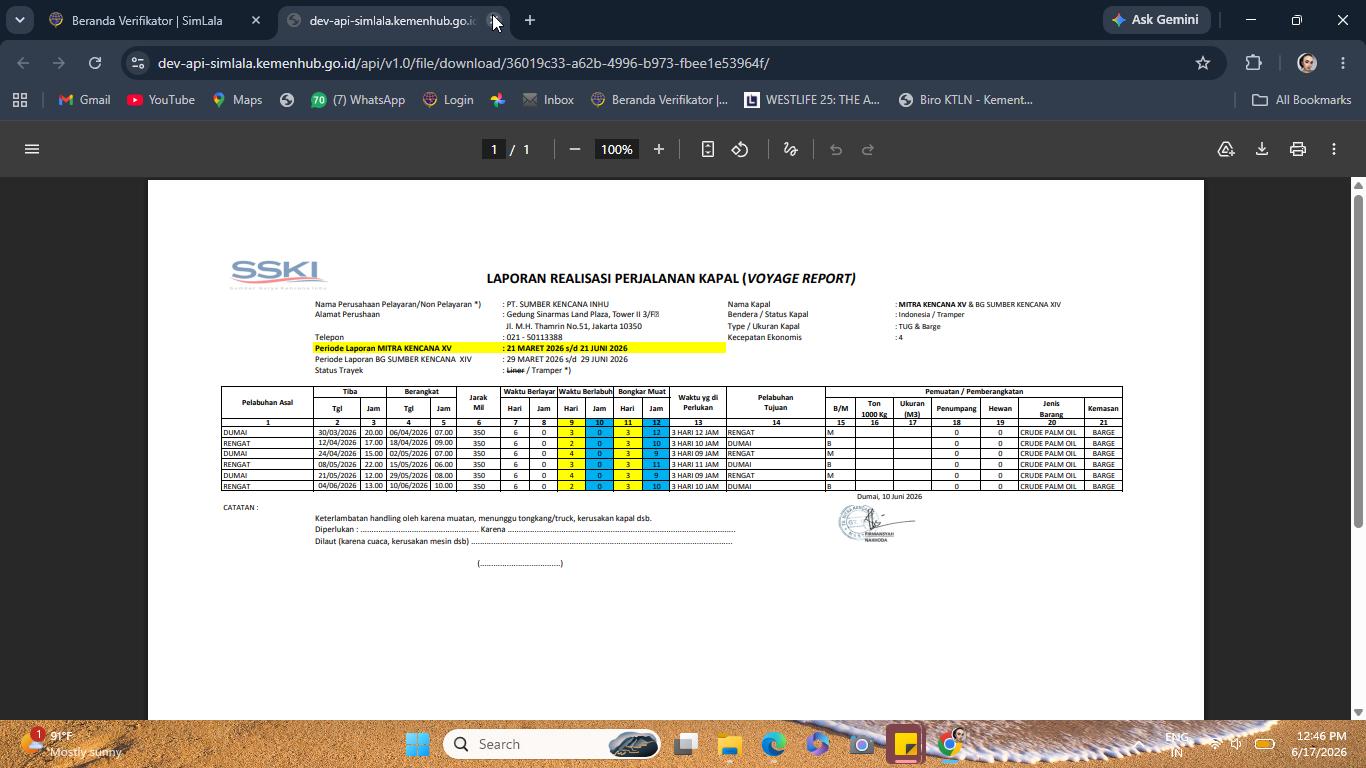
Task: Expand the tab search dropdown
Action: pos(19,20)
